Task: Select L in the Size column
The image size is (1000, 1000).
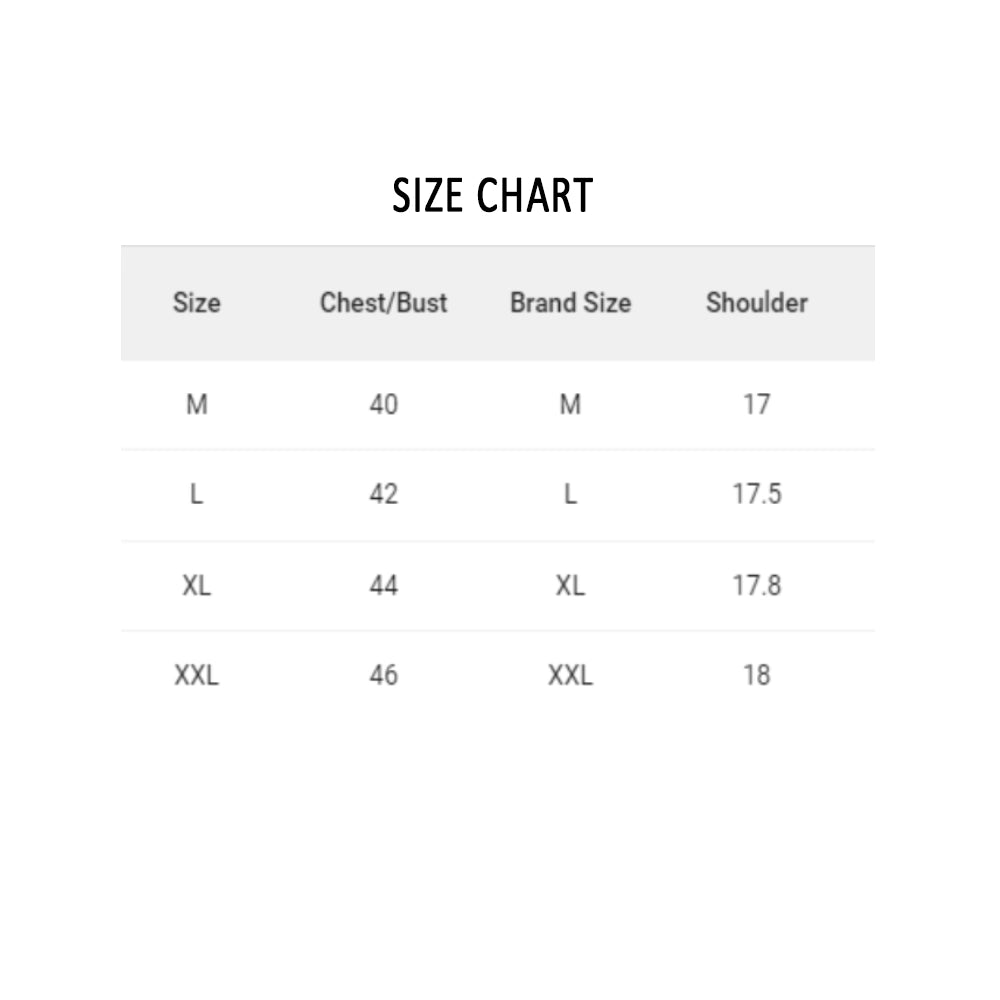Action: [x=197, y=495]
